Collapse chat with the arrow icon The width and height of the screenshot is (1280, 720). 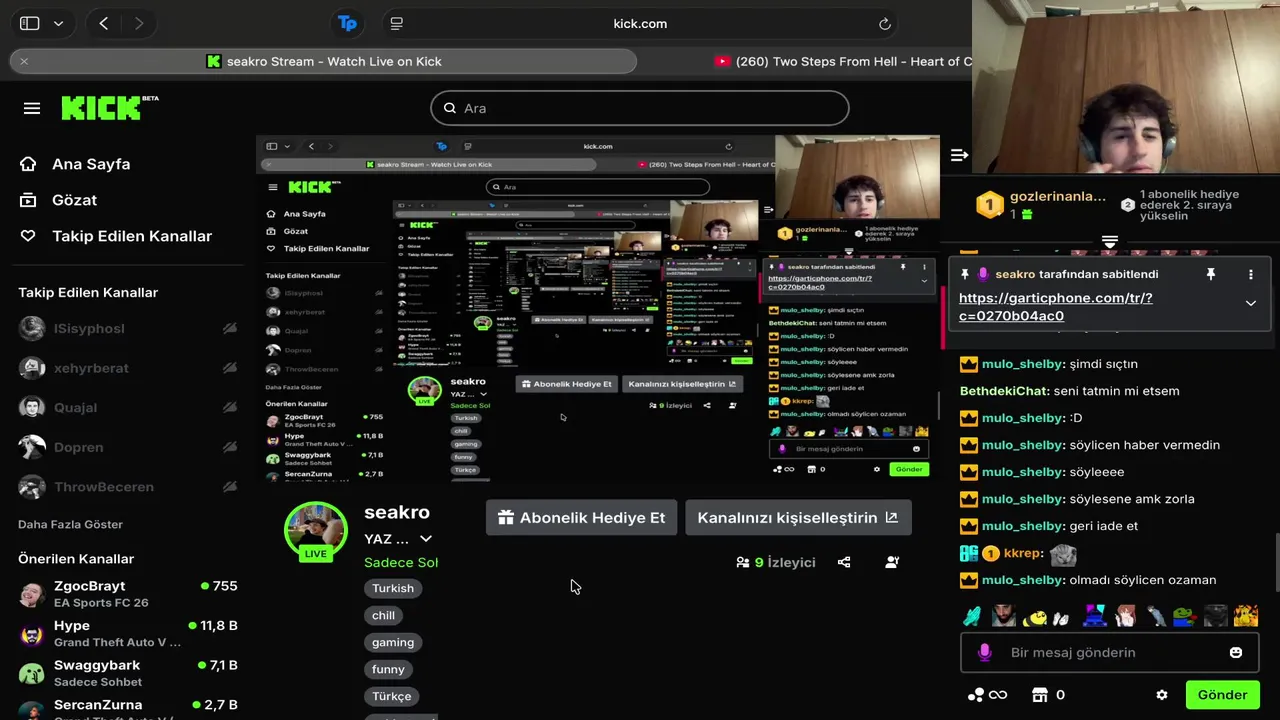[959, 155]
